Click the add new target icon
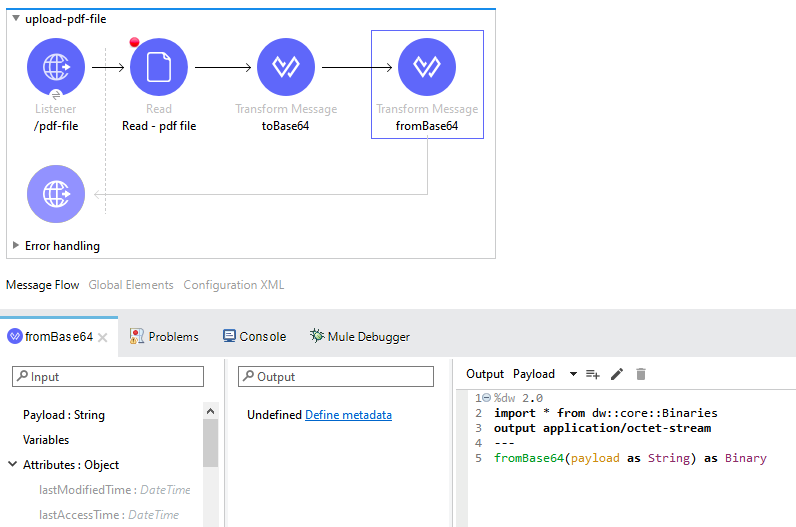Screen dimensions: 796x527 click(x=593, y=374)
